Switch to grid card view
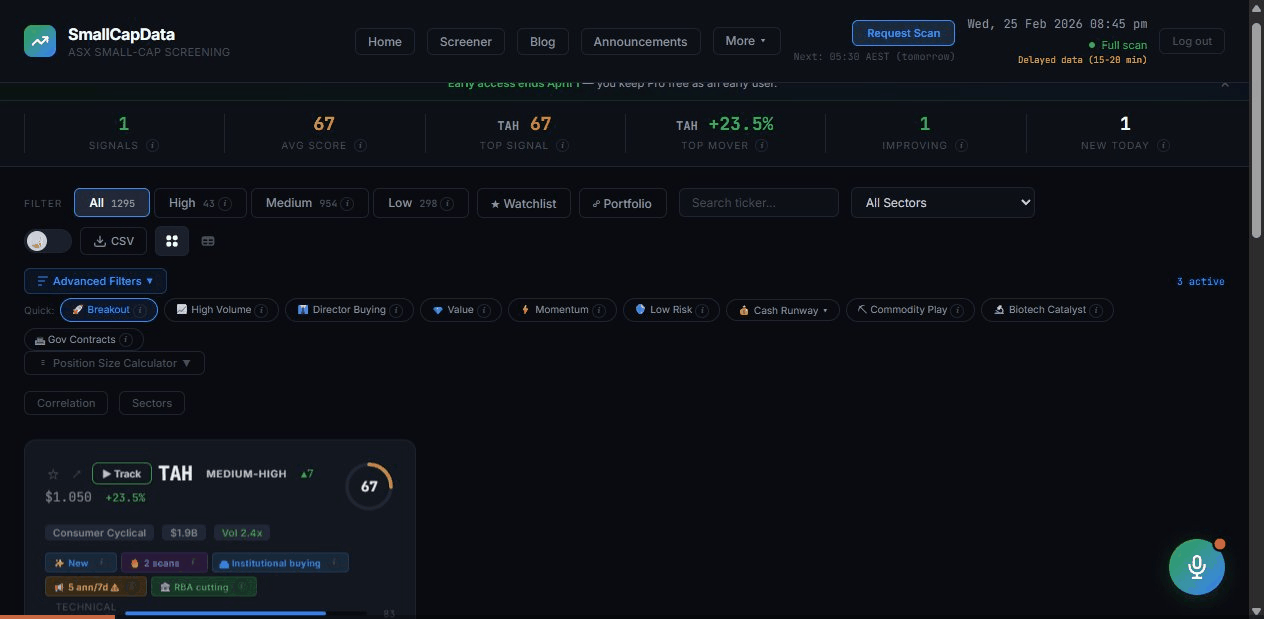The height and width of the screenshot is (619, 1264). (x=172, y=241)
